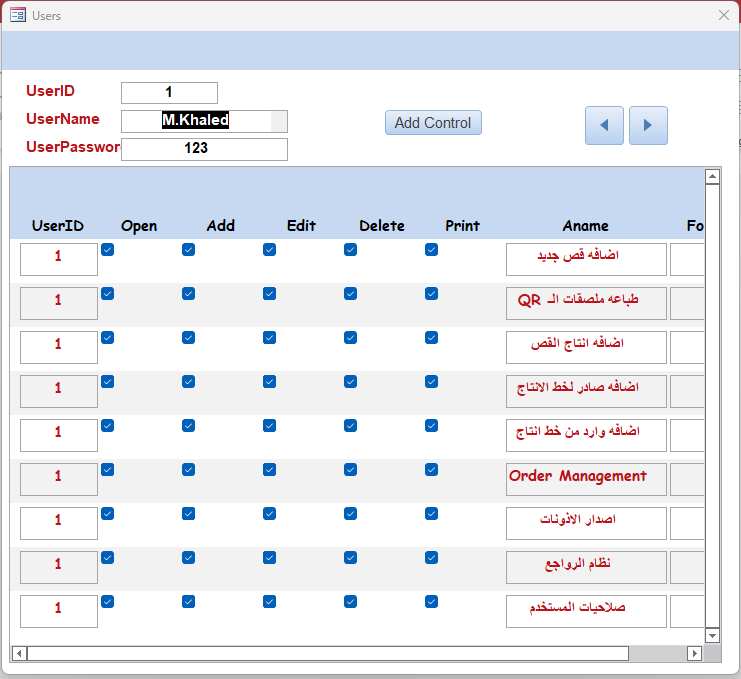Screen dimensions: 741x679
Task: Click subform scroll up arrow
Action: click(712, 177)
